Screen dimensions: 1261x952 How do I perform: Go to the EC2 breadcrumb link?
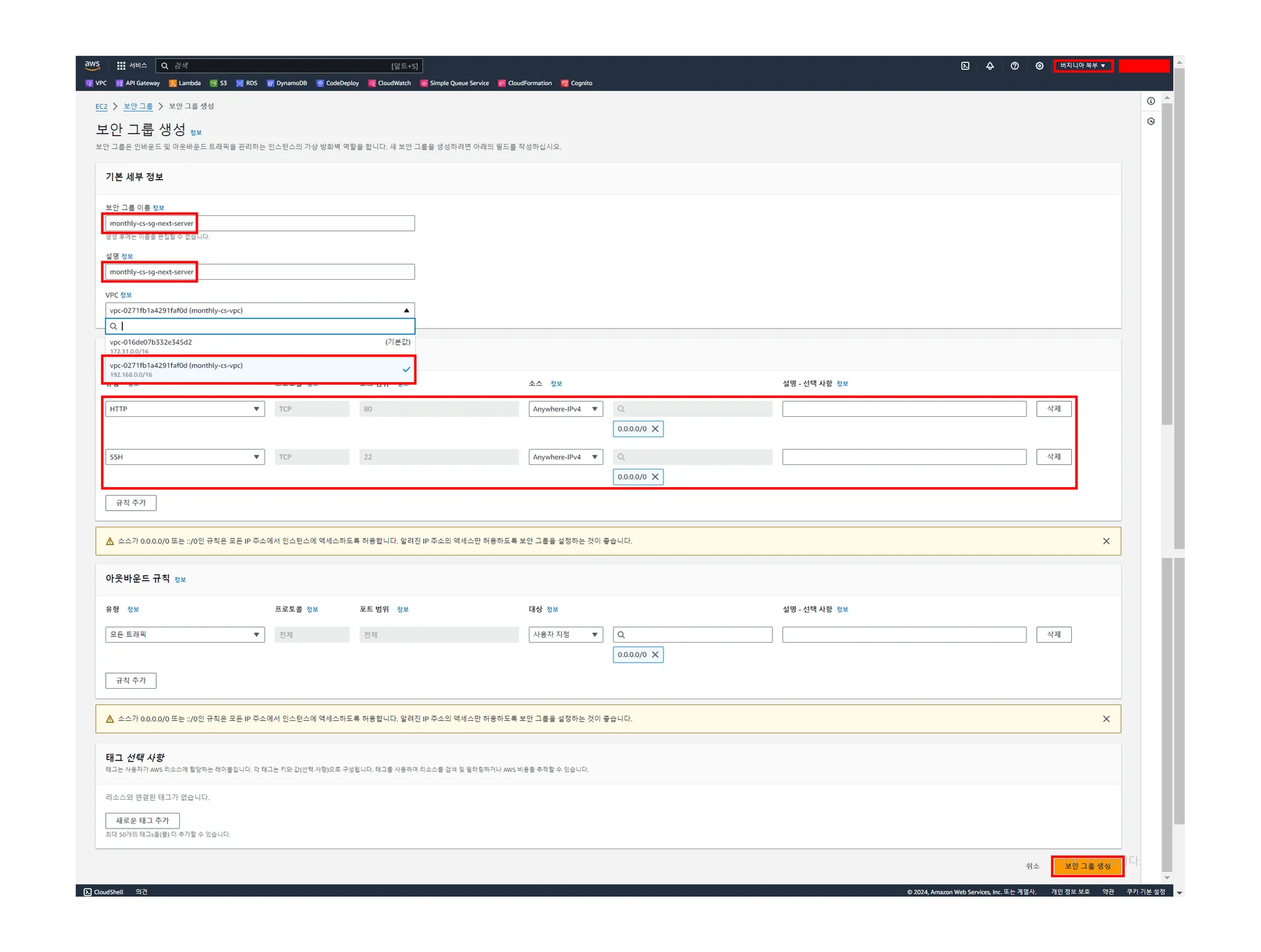point(101,106)
